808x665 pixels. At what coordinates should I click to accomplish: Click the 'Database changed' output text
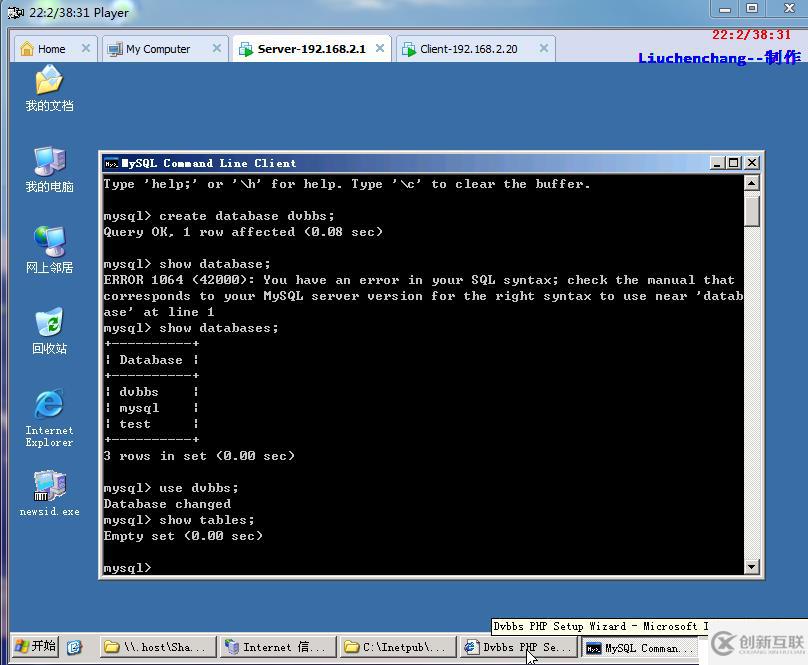pyautogui.click(x=167, y=504)
